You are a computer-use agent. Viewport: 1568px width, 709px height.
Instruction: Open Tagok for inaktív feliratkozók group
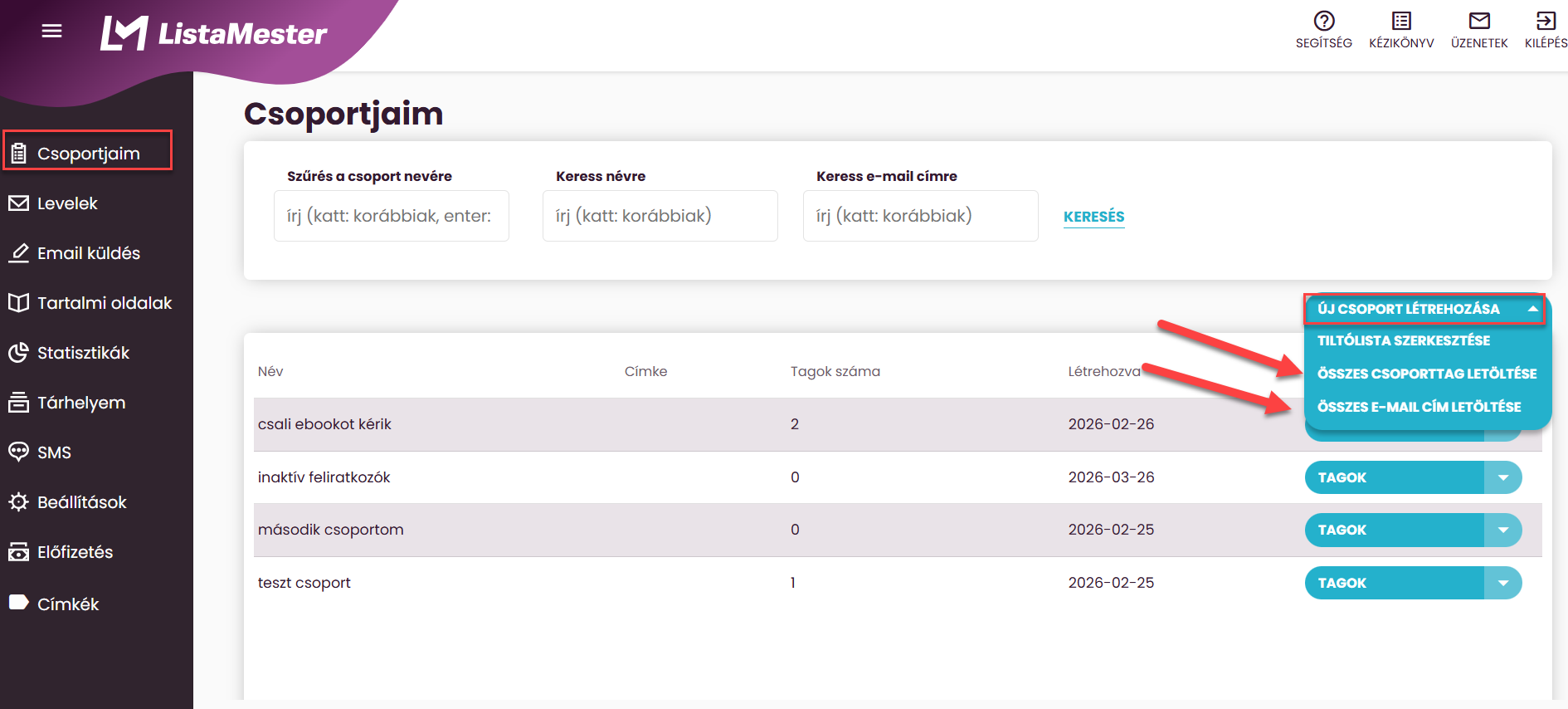pos(1395,477)
